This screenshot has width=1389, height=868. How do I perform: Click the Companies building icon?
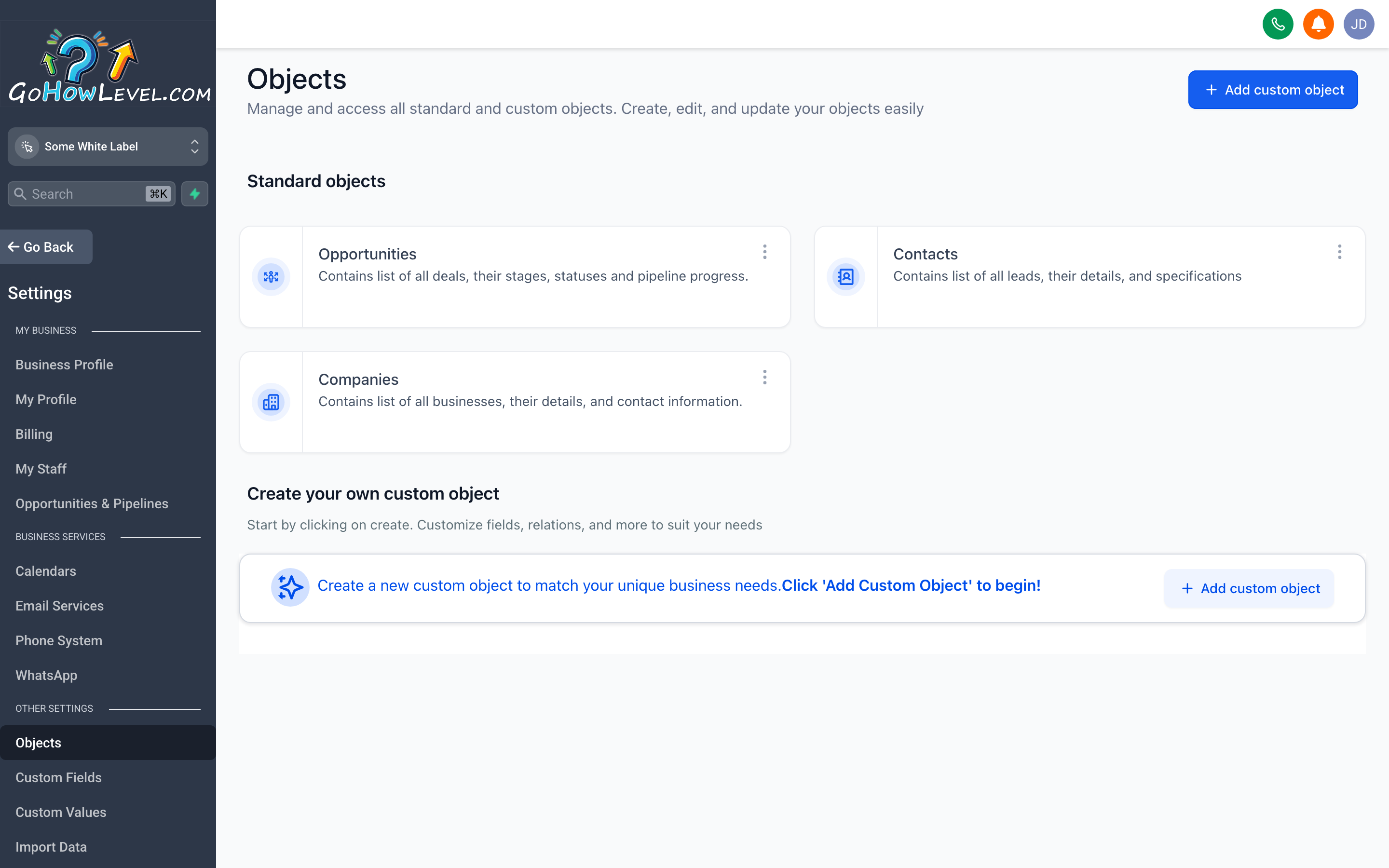271,403
